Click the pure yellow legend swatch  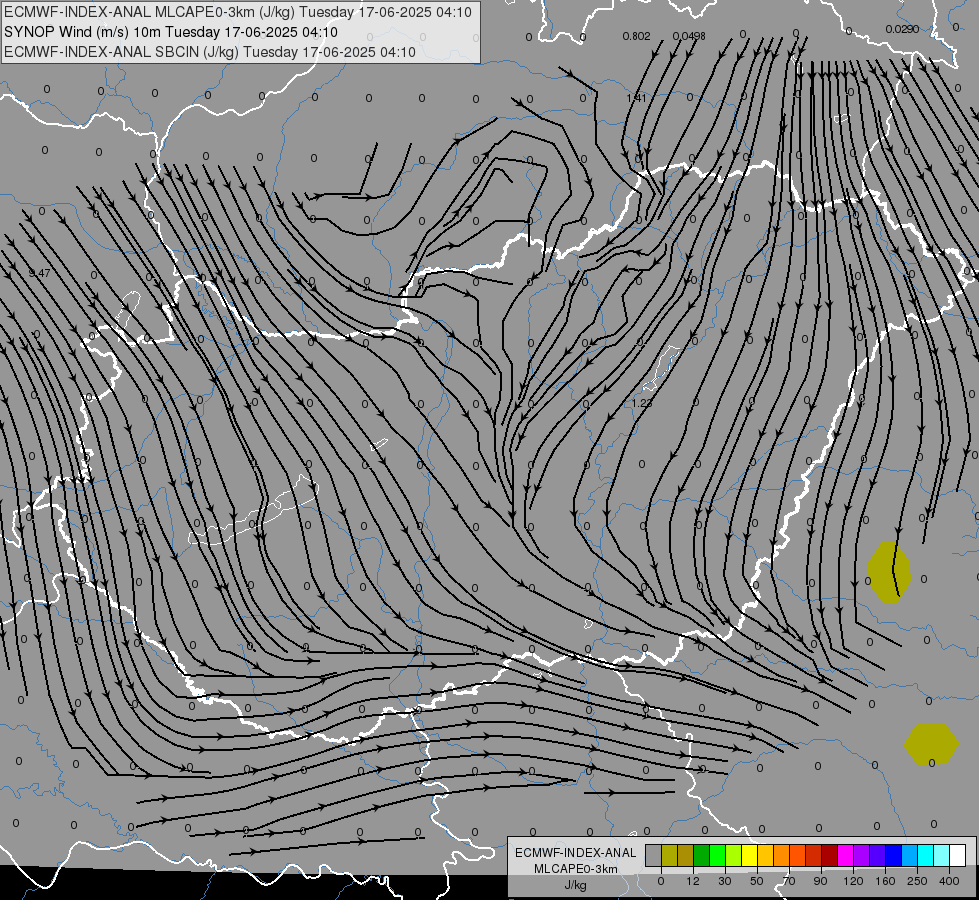[749, 855]
